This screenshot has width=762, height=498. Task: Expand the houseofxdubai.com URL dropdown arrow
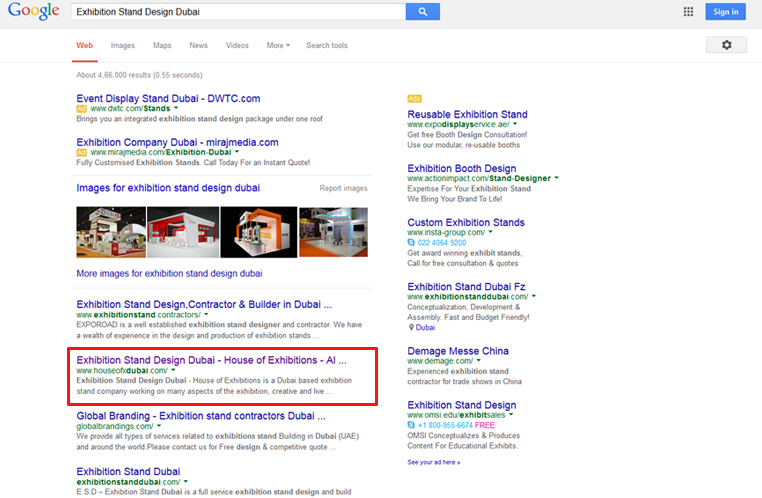tap(173, 370)
